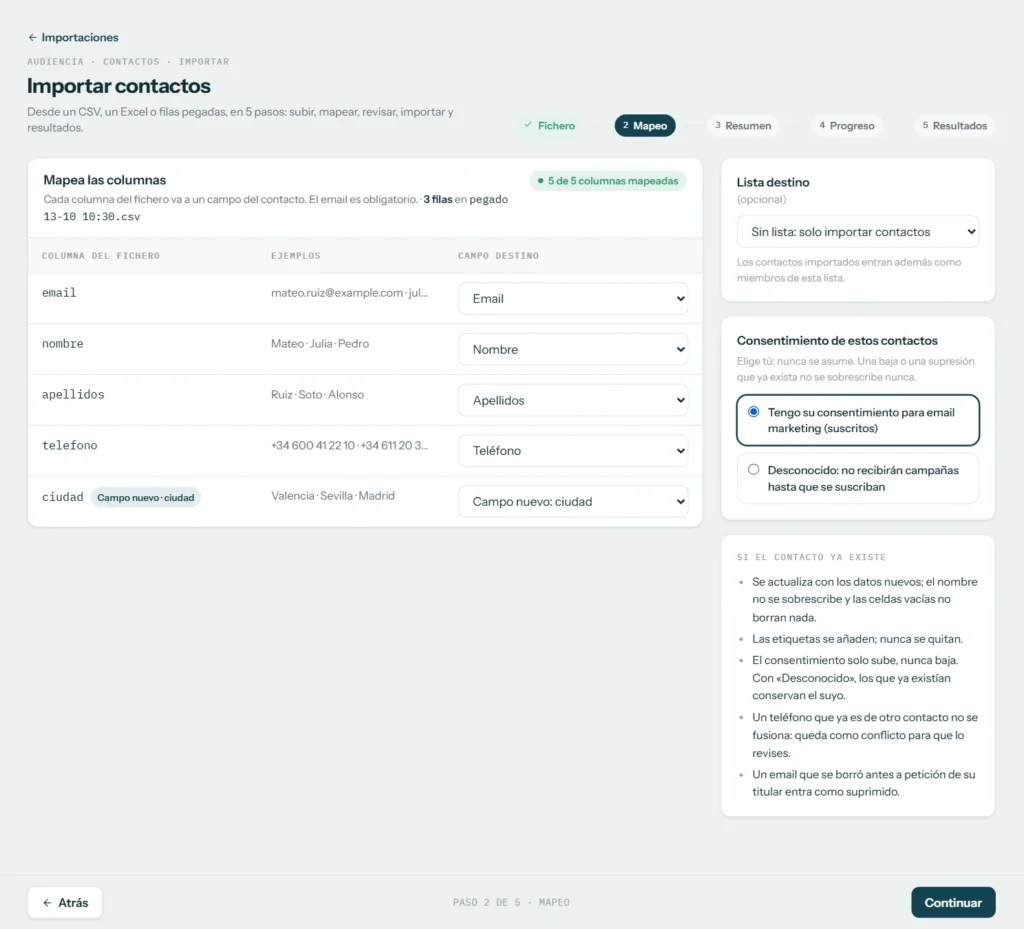The image size is (1024, 929).
Task: Click the 'Lista destino' heading
Action: 773,182
